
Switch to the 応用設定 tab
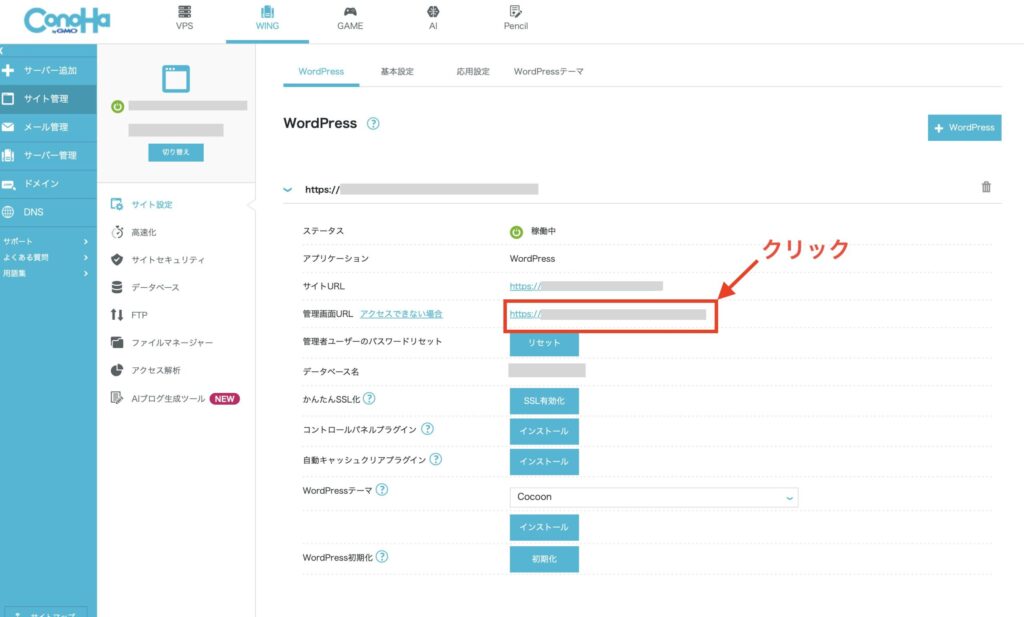473,72
